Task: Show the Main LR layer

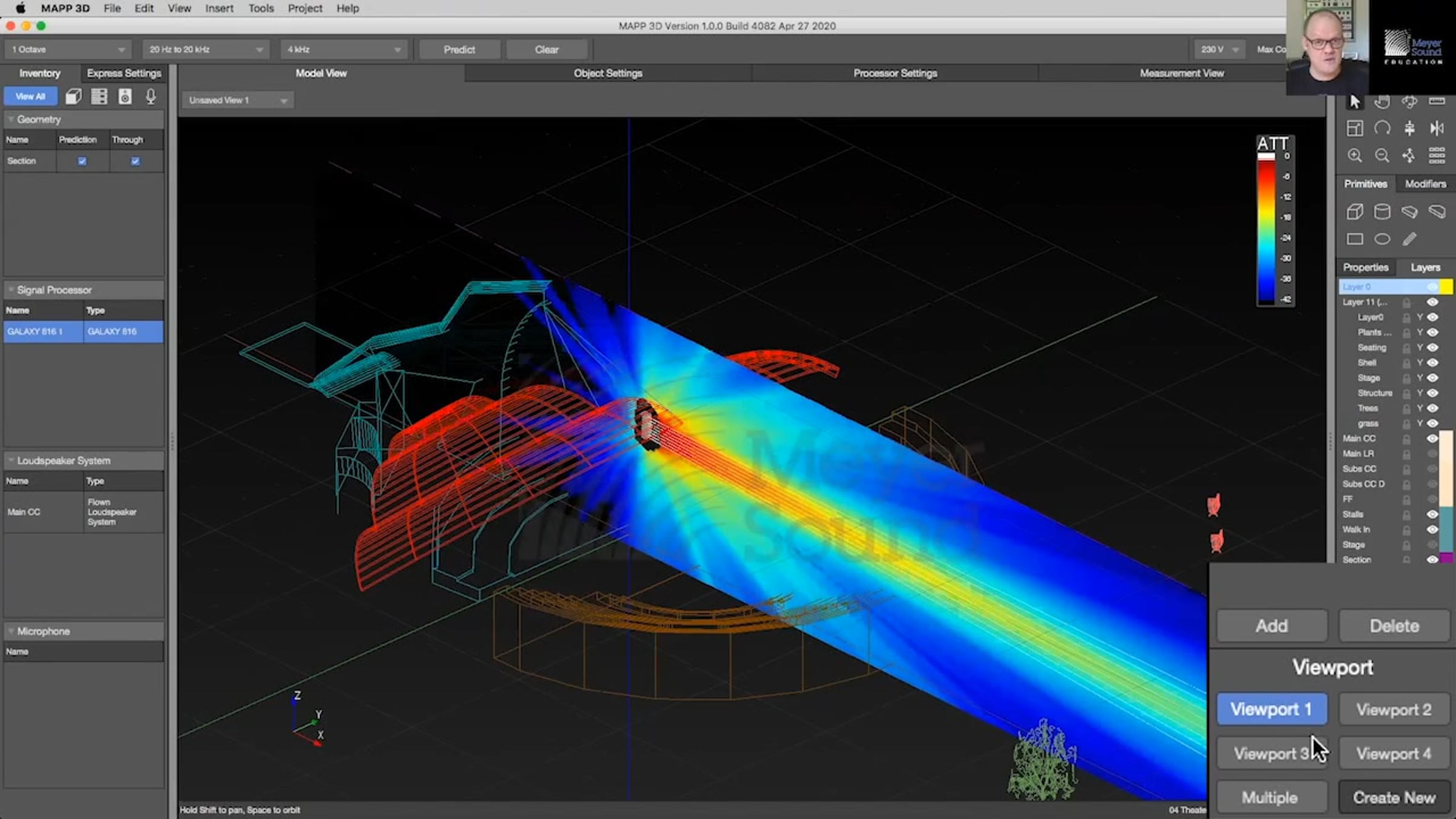Action: pos(1432,454)
